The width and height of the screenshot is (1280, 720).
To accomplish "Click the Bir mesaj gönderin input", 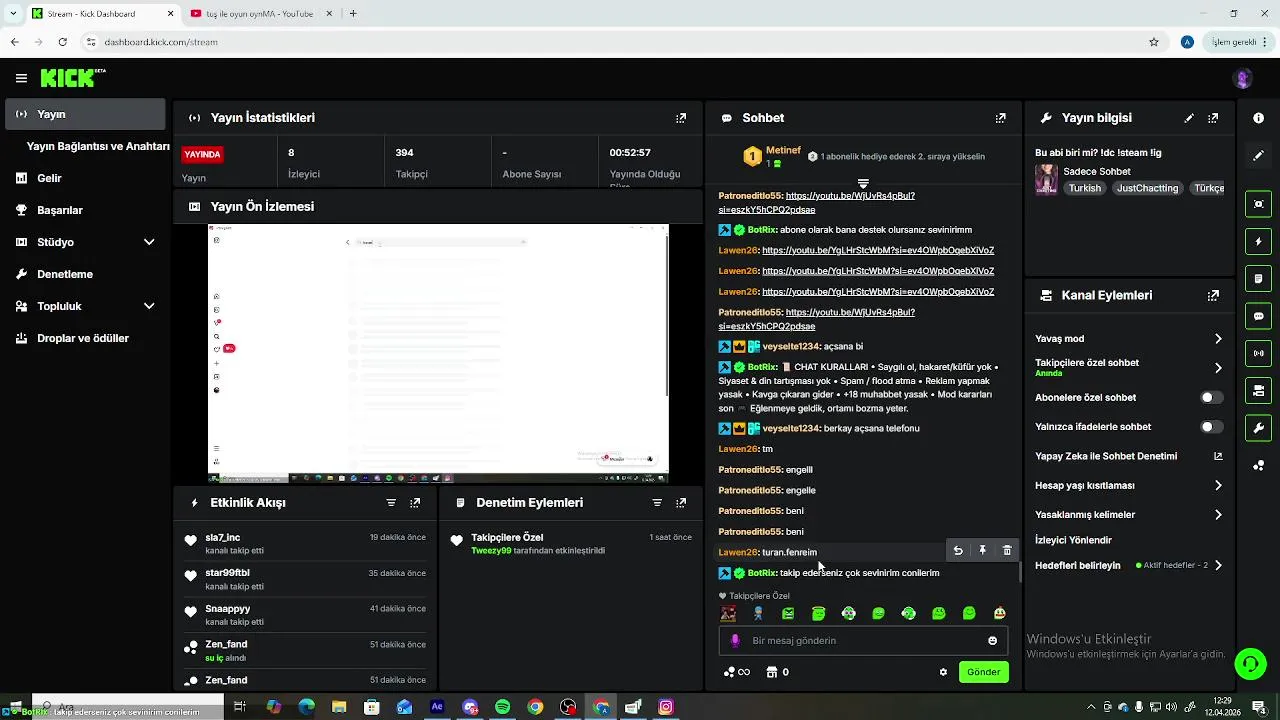I will (x=863, y=641).
